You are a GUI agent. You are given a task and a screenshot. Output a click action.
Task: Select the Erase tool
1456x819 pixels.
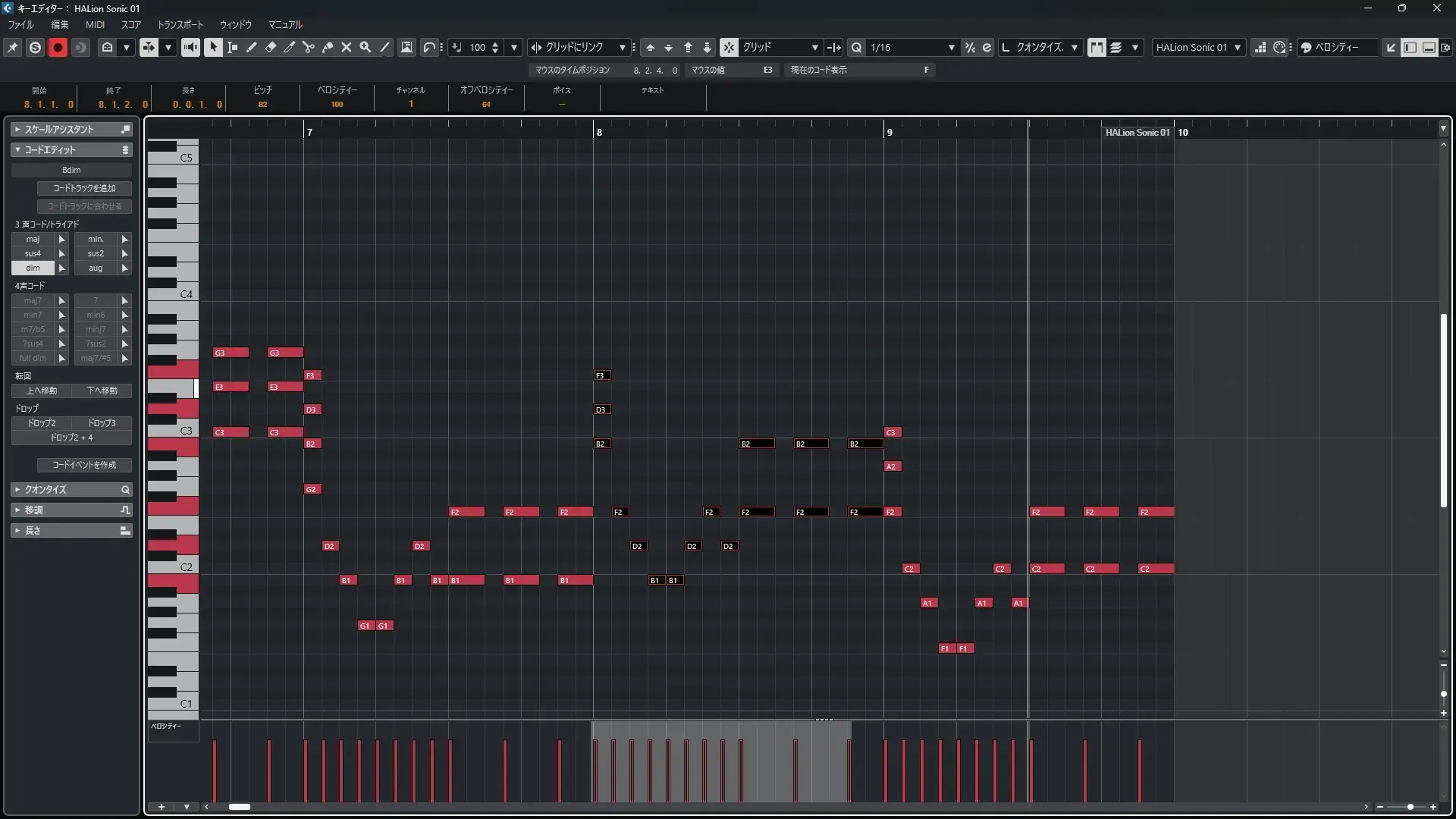coord(270,47)
